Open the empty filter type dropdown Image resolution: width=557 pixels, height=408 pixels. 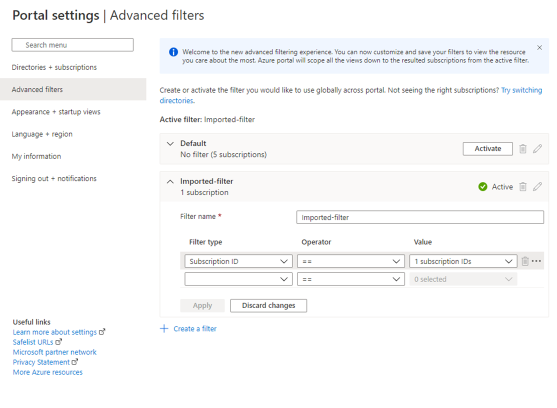(238, 279)
